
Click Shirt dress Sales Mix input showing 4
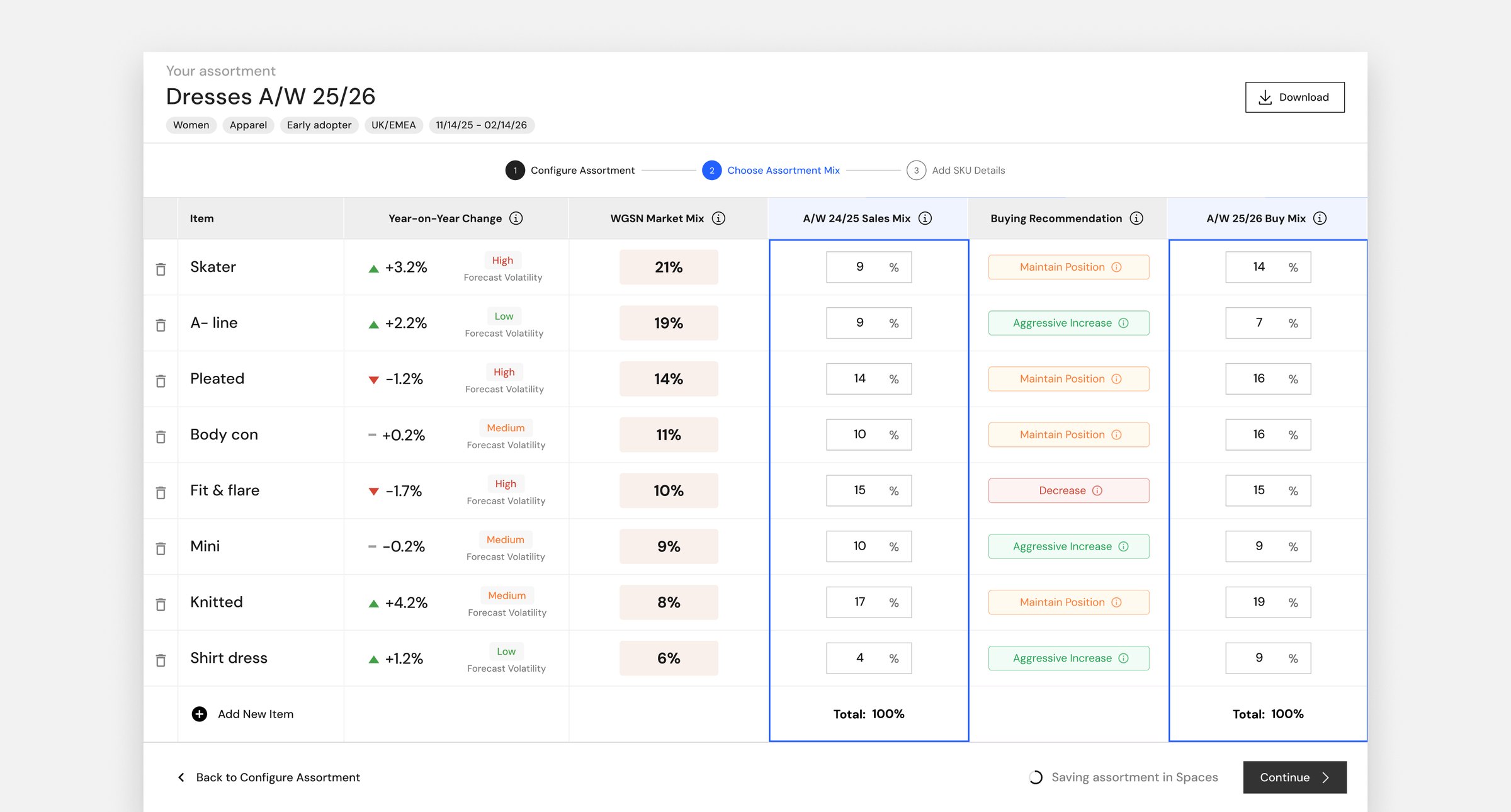click(869, 658)
